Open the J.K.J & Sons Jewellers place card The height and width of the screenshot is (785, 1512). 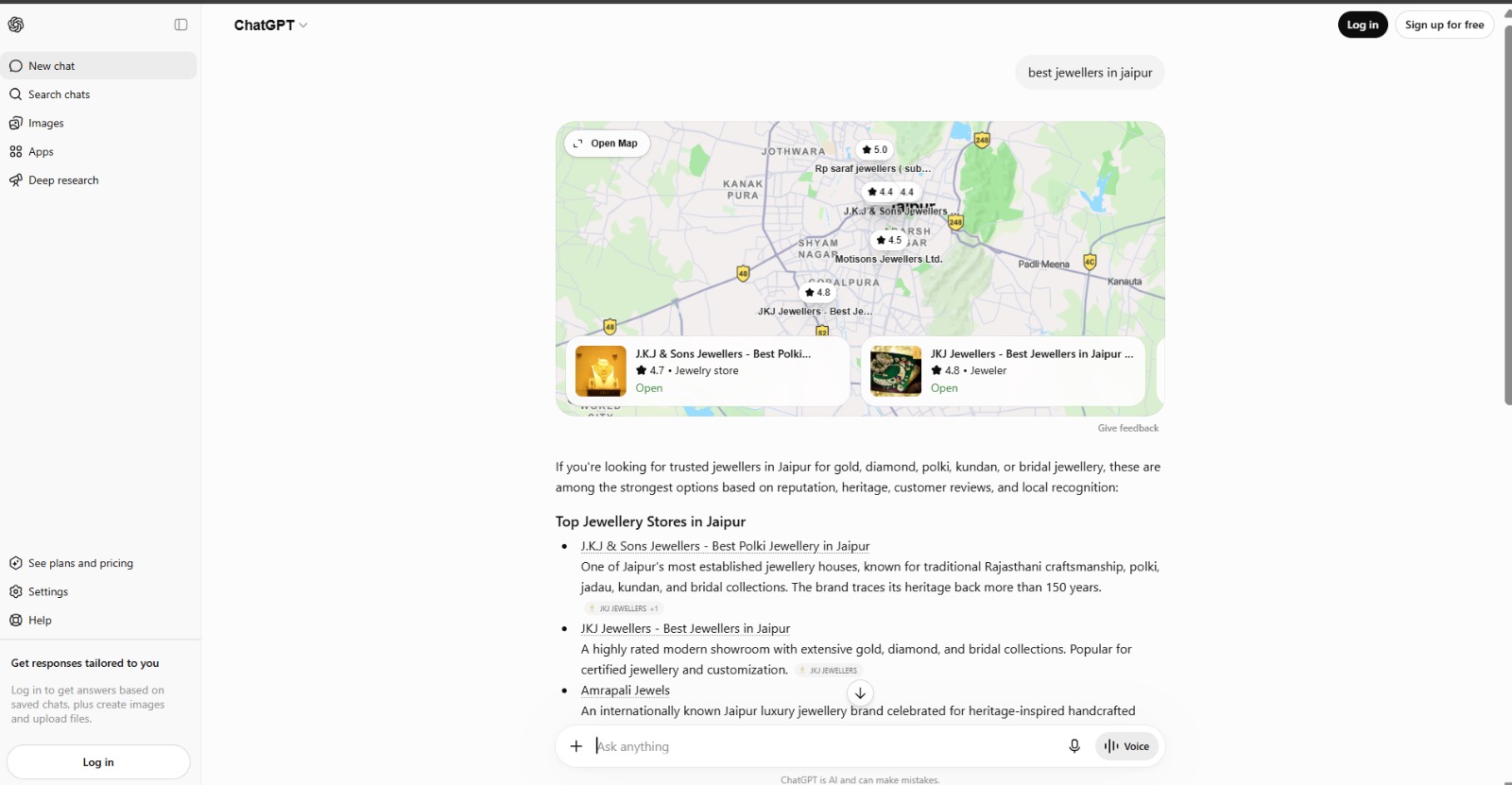coord(707,371)
